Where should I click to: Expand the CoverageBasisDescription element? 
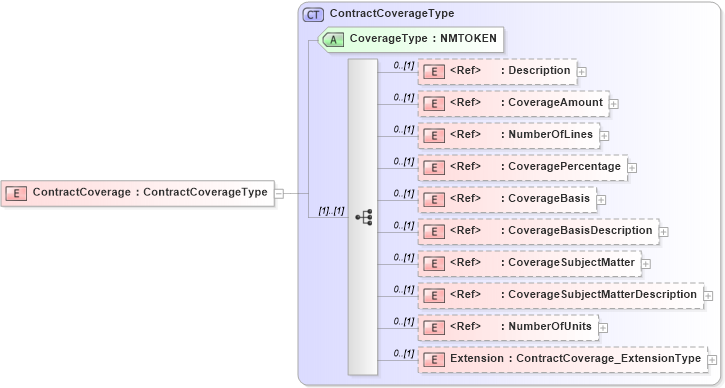tap(664, 232)
